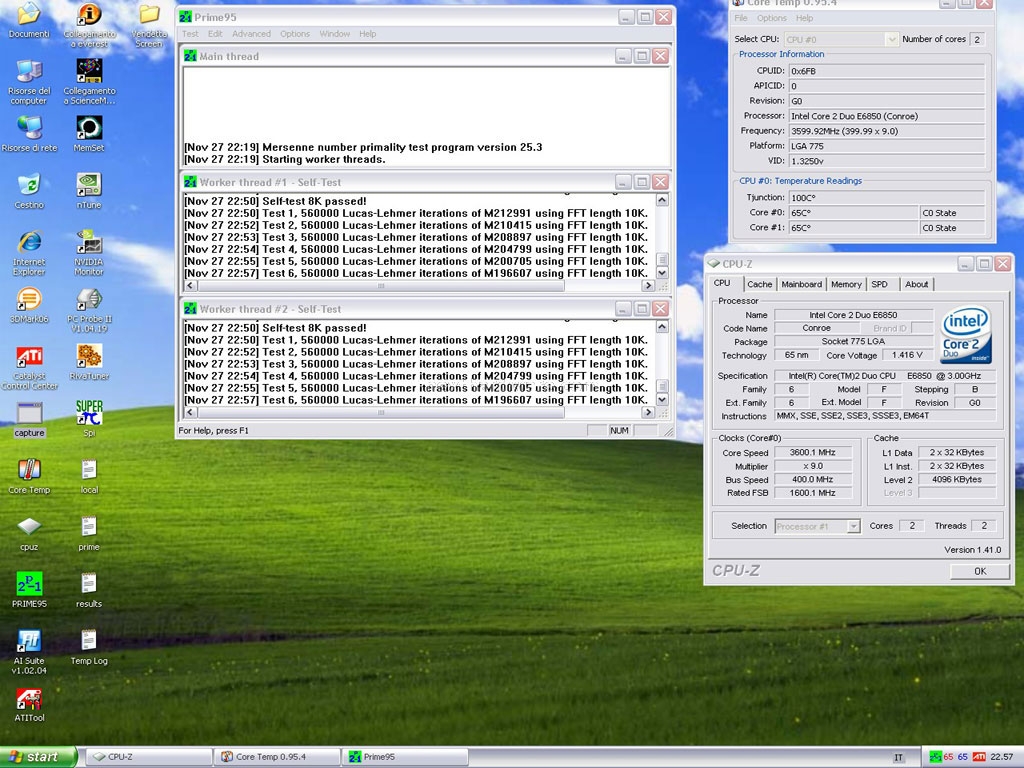Click the AI Suite v1.02.04 desktop icon
Screen dimensions: 1024x768
coord(29,652)
